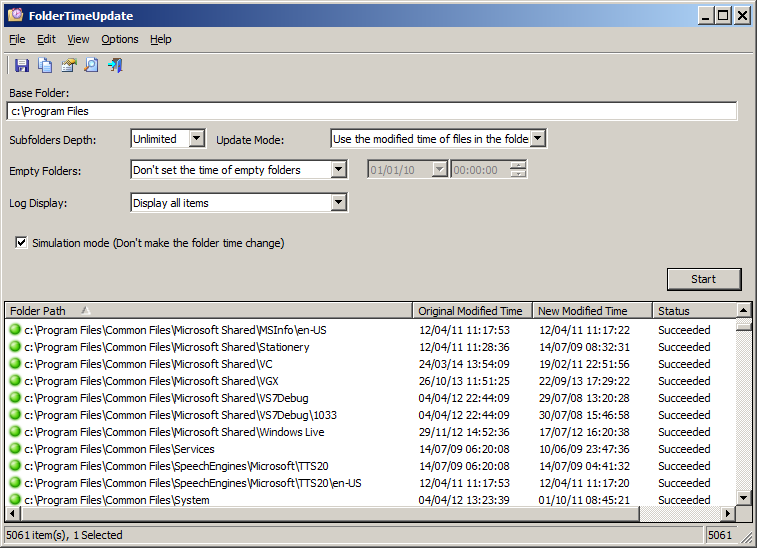The image size is (757, 548).
Task: Disable the Simulation mode checkbox
Action: 21,243
